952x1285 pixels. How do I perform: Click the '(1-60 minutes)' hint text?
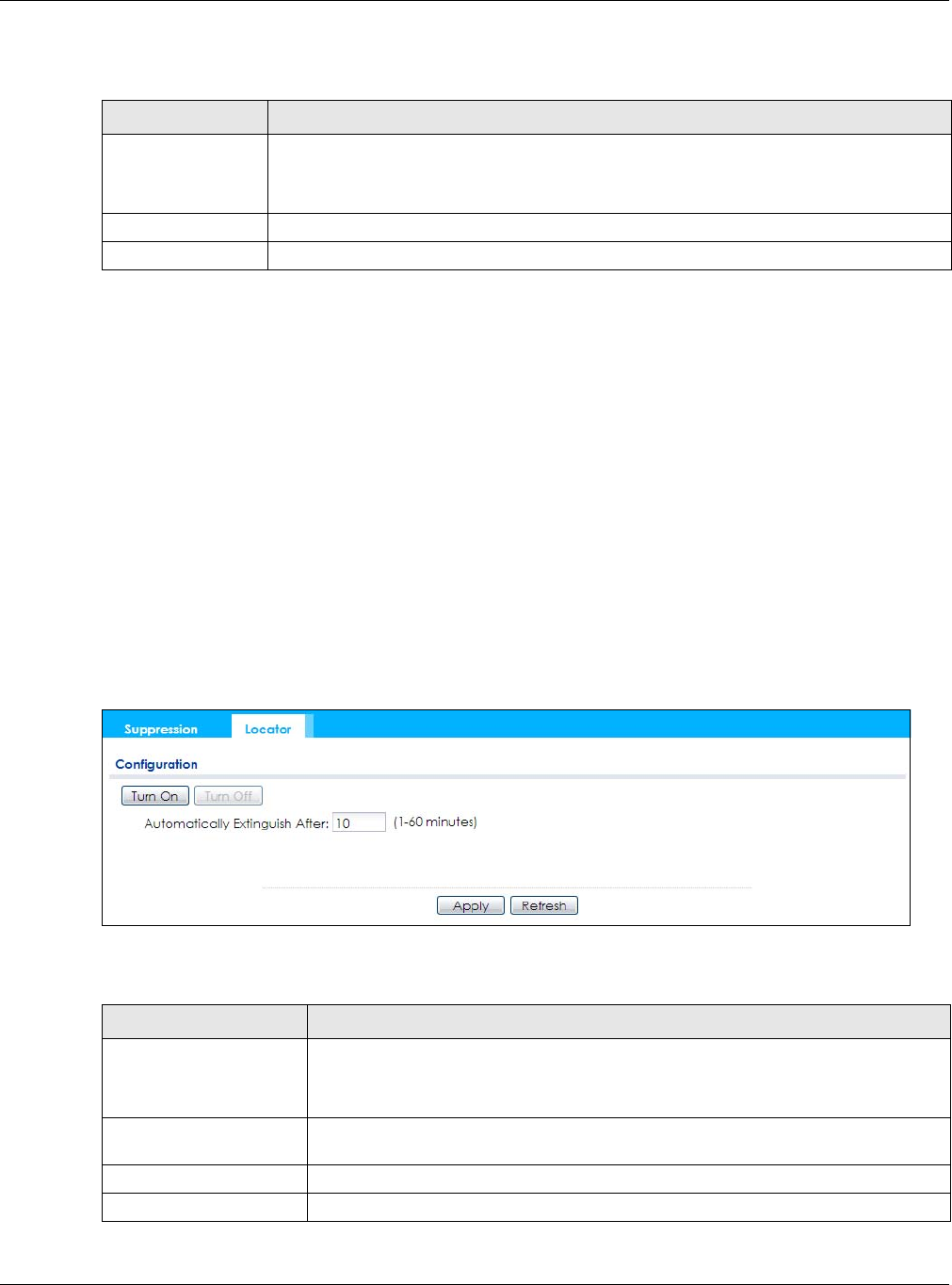[435, 822]
